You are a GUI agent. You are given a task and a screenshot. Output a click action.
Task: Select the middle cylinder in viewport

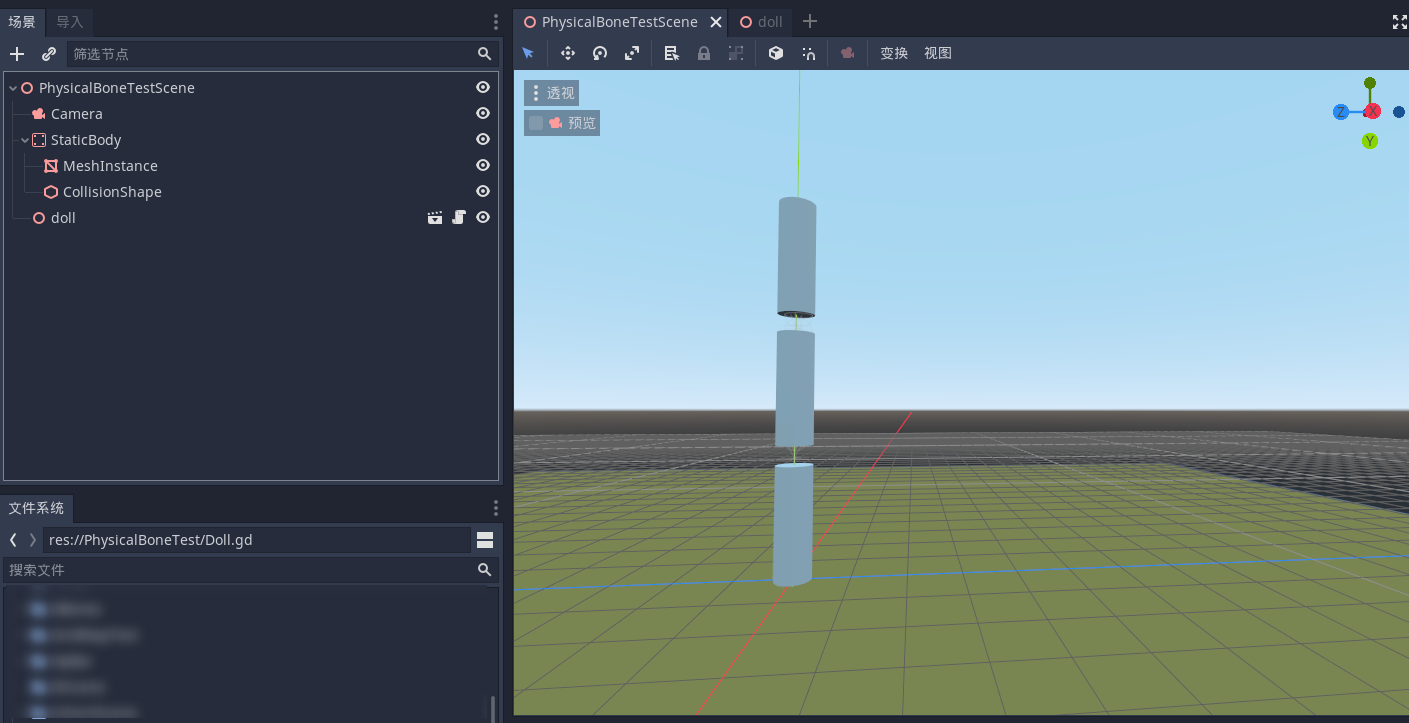pyautogui.click(x=795, y=388)
